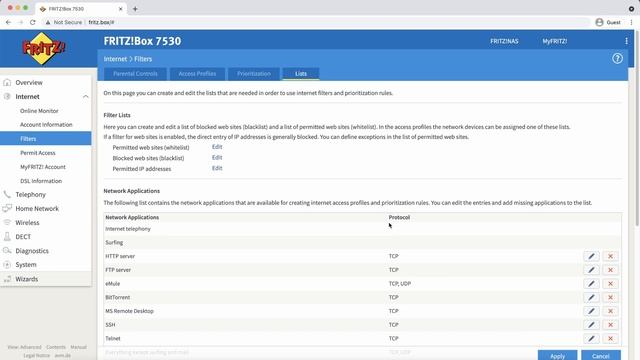
Task: Switch to the Prioritization tab
Action: tap(254, 74)
